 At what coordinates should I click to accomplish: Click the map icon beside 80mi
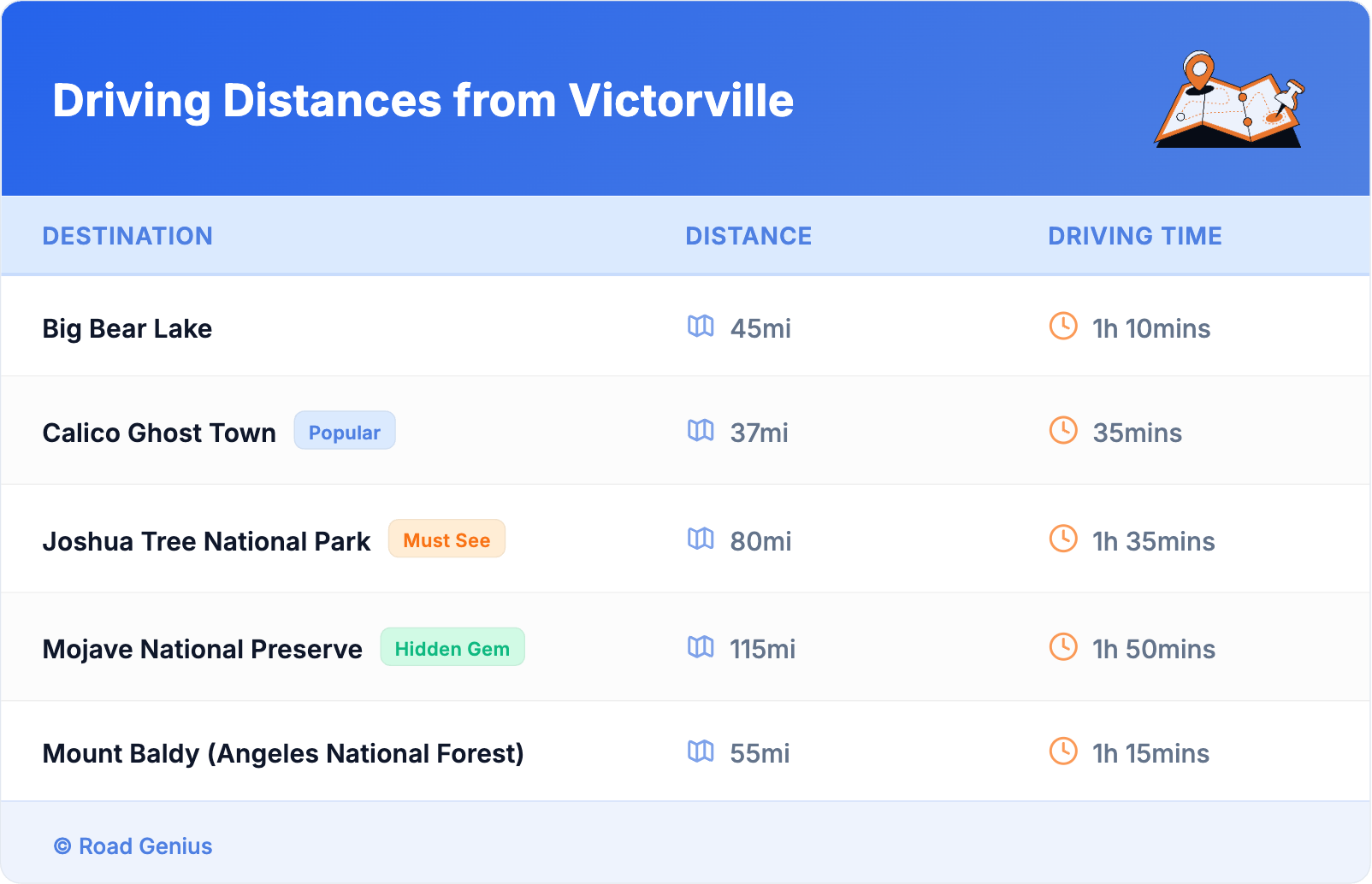click(701, 539)
